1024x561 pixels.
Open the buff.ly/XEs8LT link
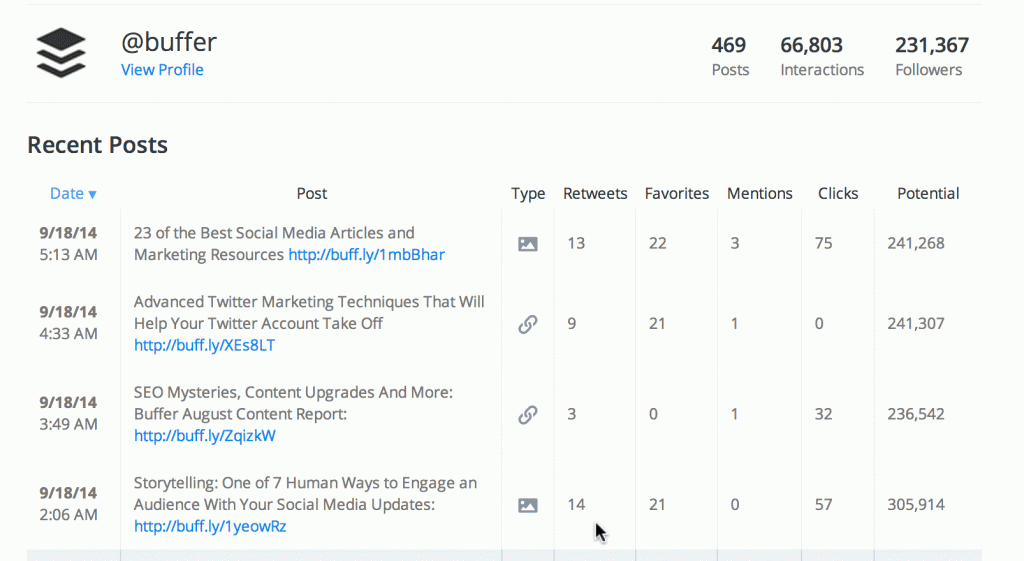pos(204,345)
